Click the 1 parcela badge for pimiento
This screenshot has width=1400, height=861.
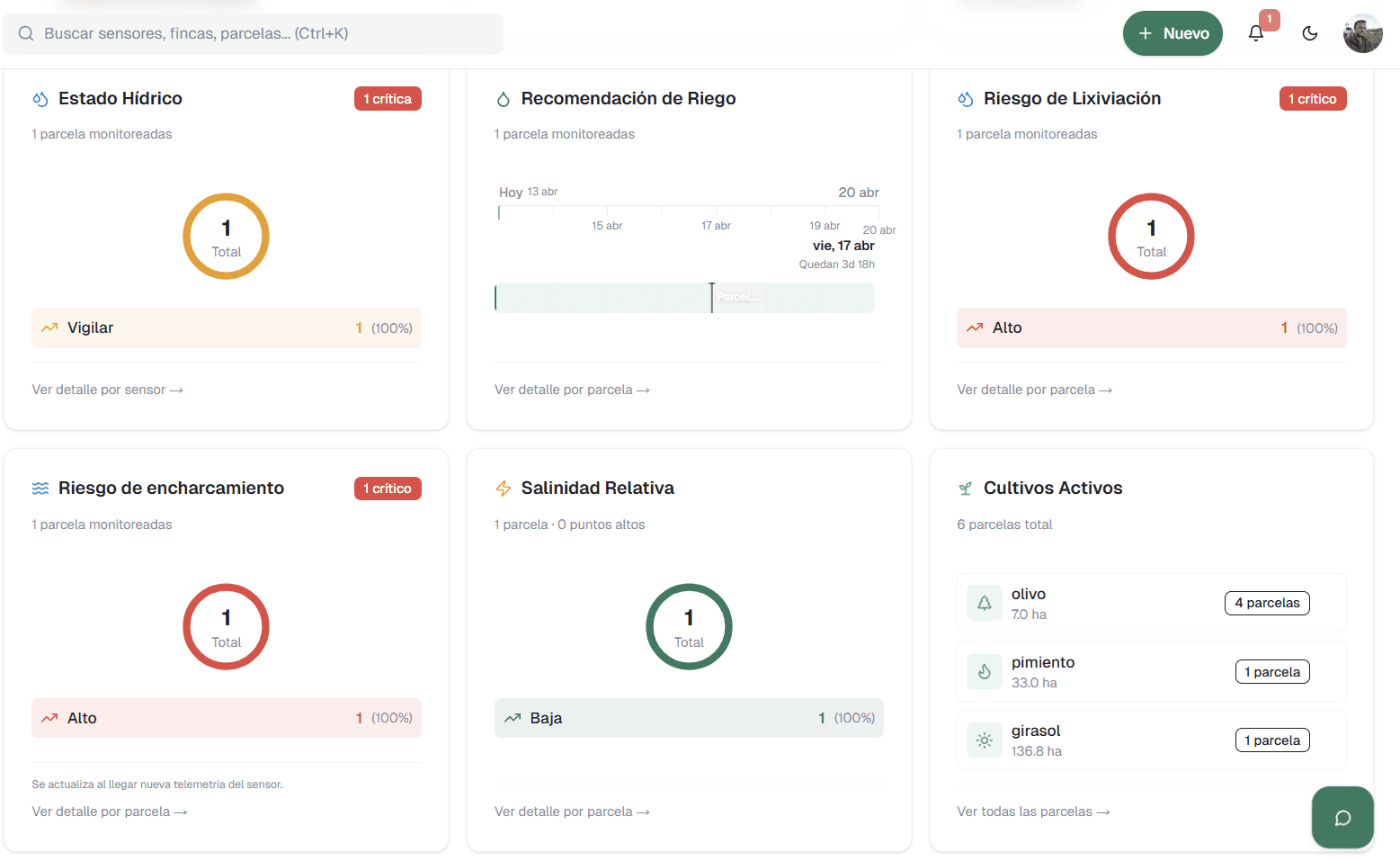pos(1272,672)
